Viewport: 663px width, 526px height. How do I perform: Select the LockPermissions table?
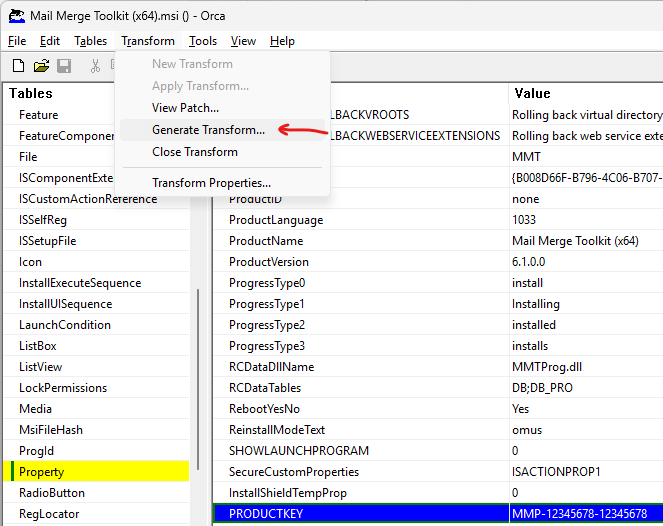click(x=63, y=388)
